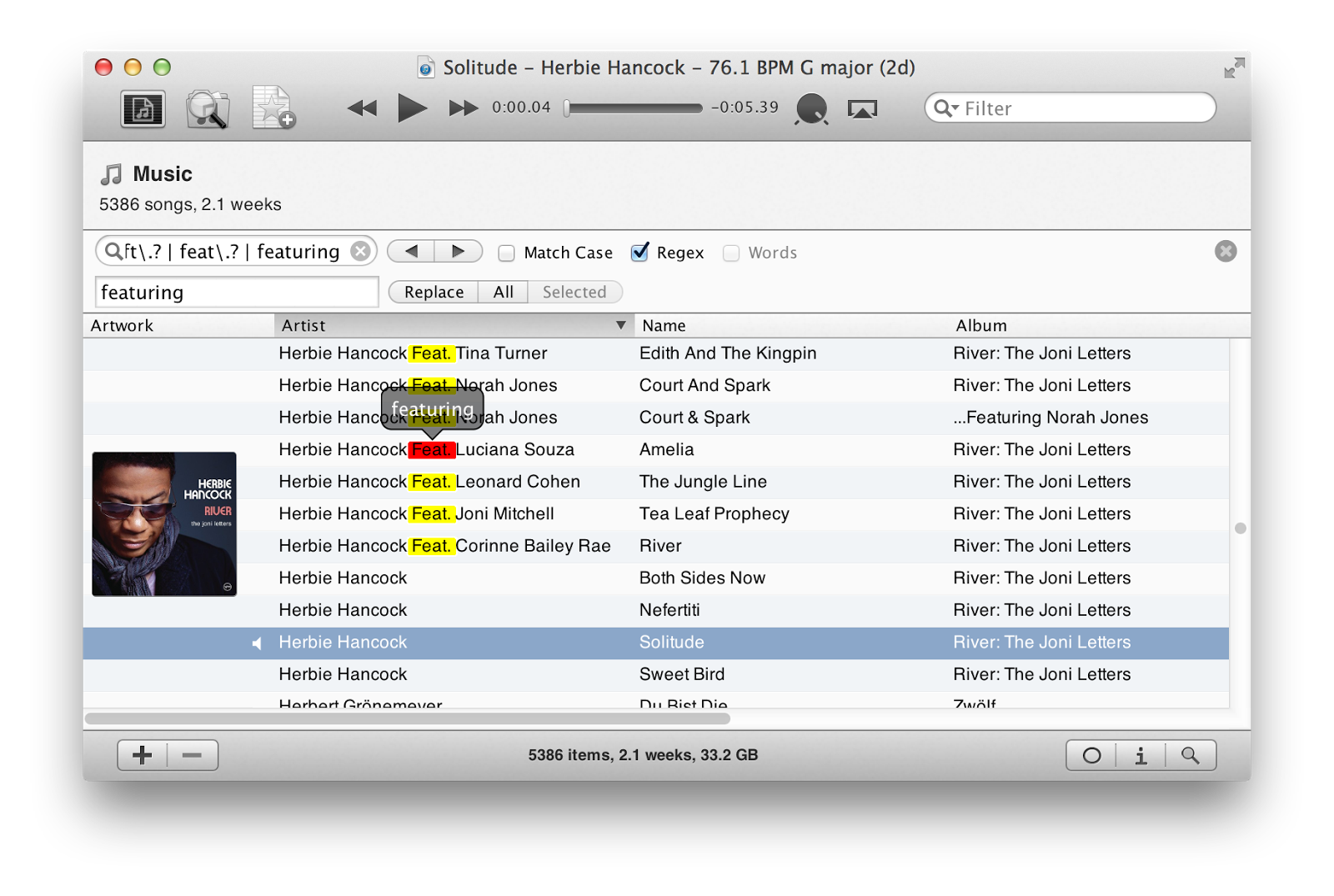Open the Filter search options dropdown

(946, 108)
